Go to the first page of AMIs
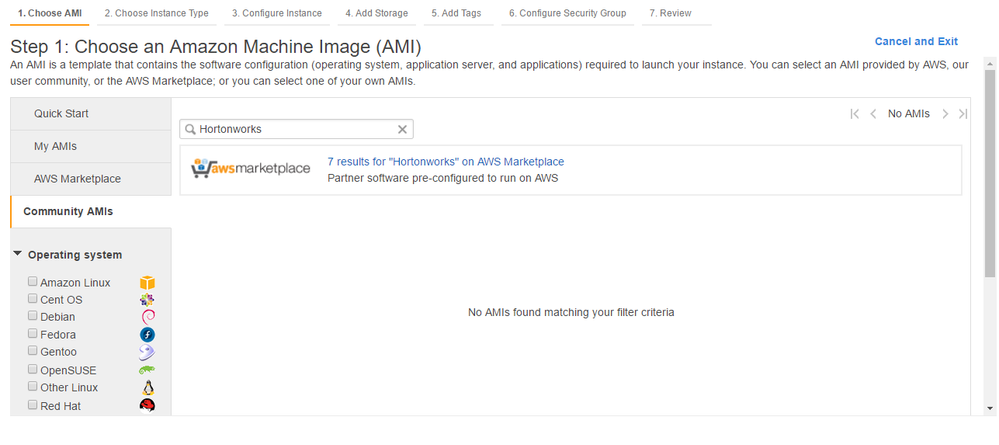Screen dimensions: 999x445 pos(855,114)
